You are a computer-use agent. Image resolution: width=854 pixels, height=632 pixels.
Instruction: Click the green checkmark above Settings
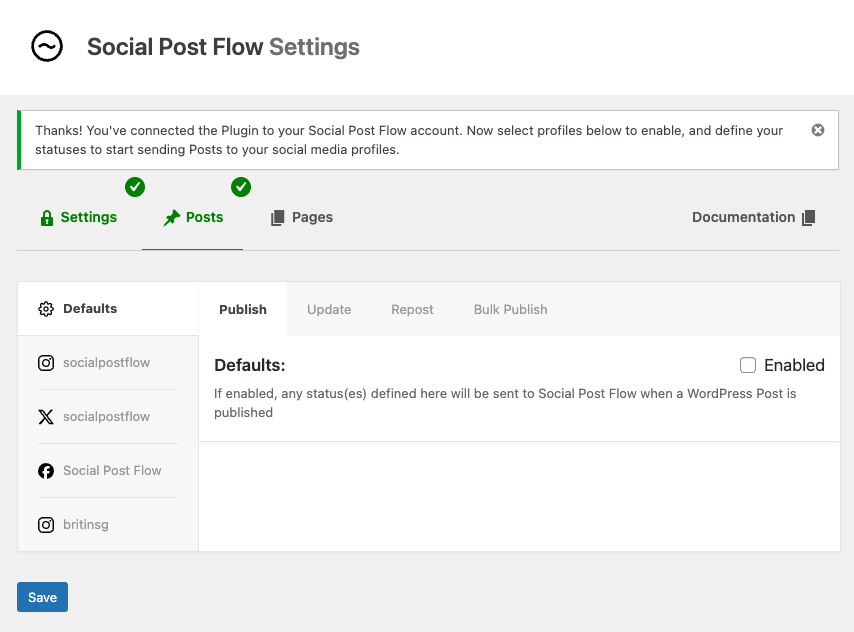pos(135,187)
